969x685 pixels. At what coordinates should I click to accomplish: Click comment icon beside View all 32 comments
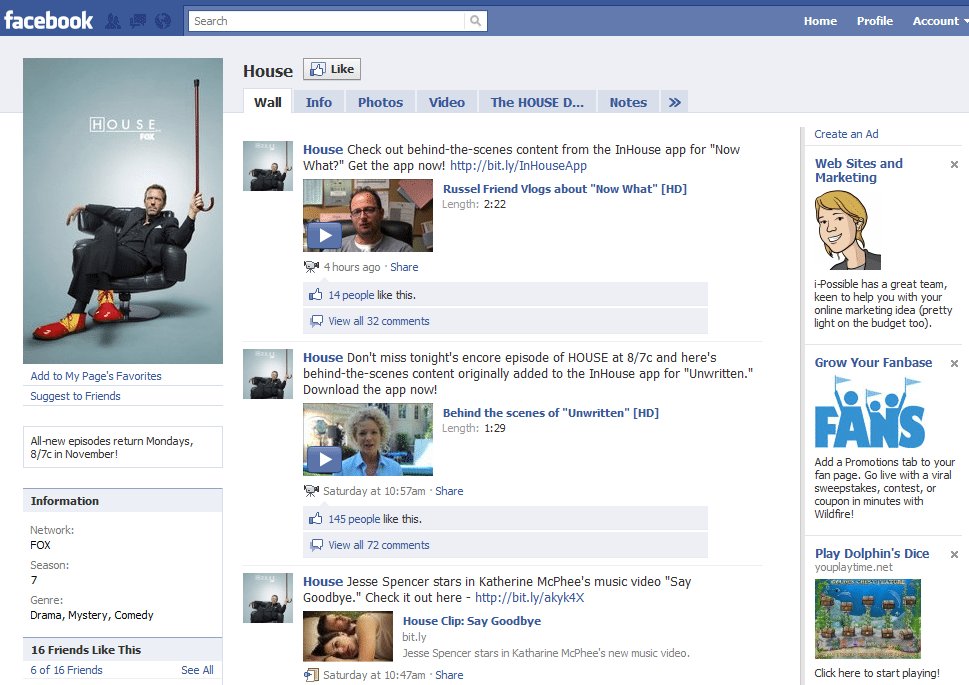tap(316, 321)
